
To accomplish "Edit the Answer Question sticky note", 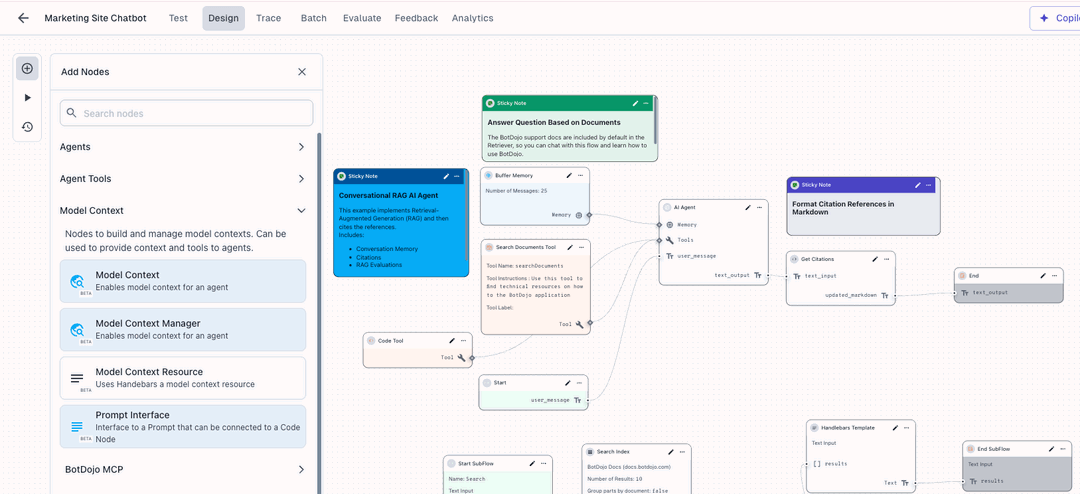I will tap(636, 103).
